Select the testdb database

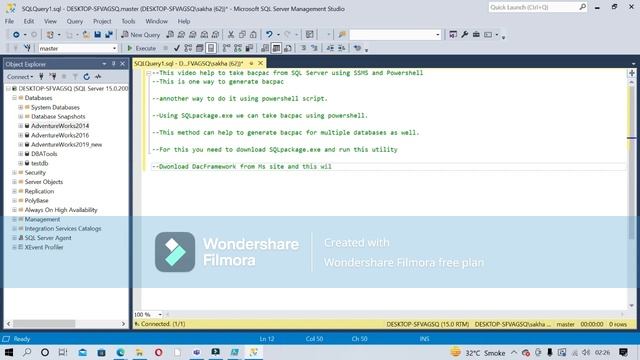40,163
